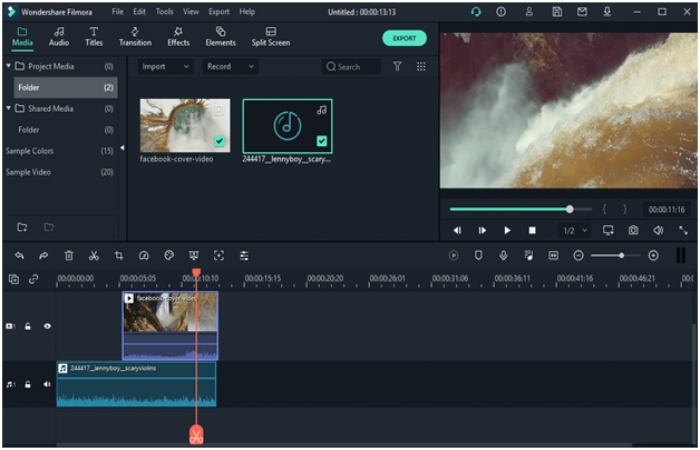Expand the playback quality 1/2 dropdown
The image size is (700, 450).
pyautogui.click(x=573, y=230)
